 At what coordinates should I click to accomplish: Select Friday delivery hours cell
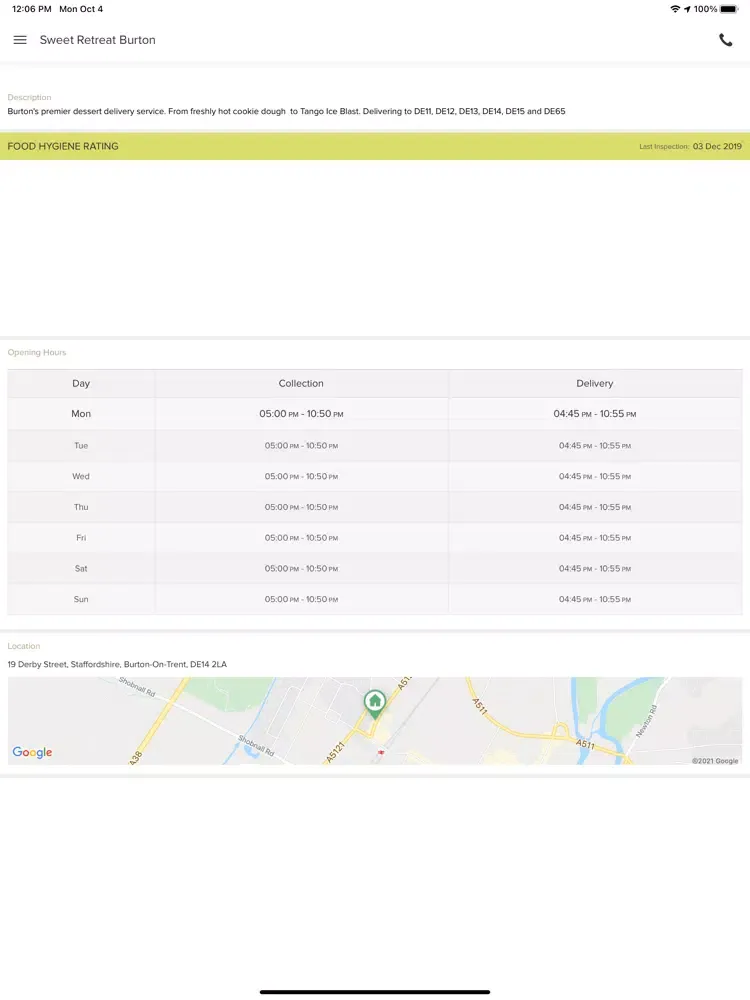click(x=595, y=538)
